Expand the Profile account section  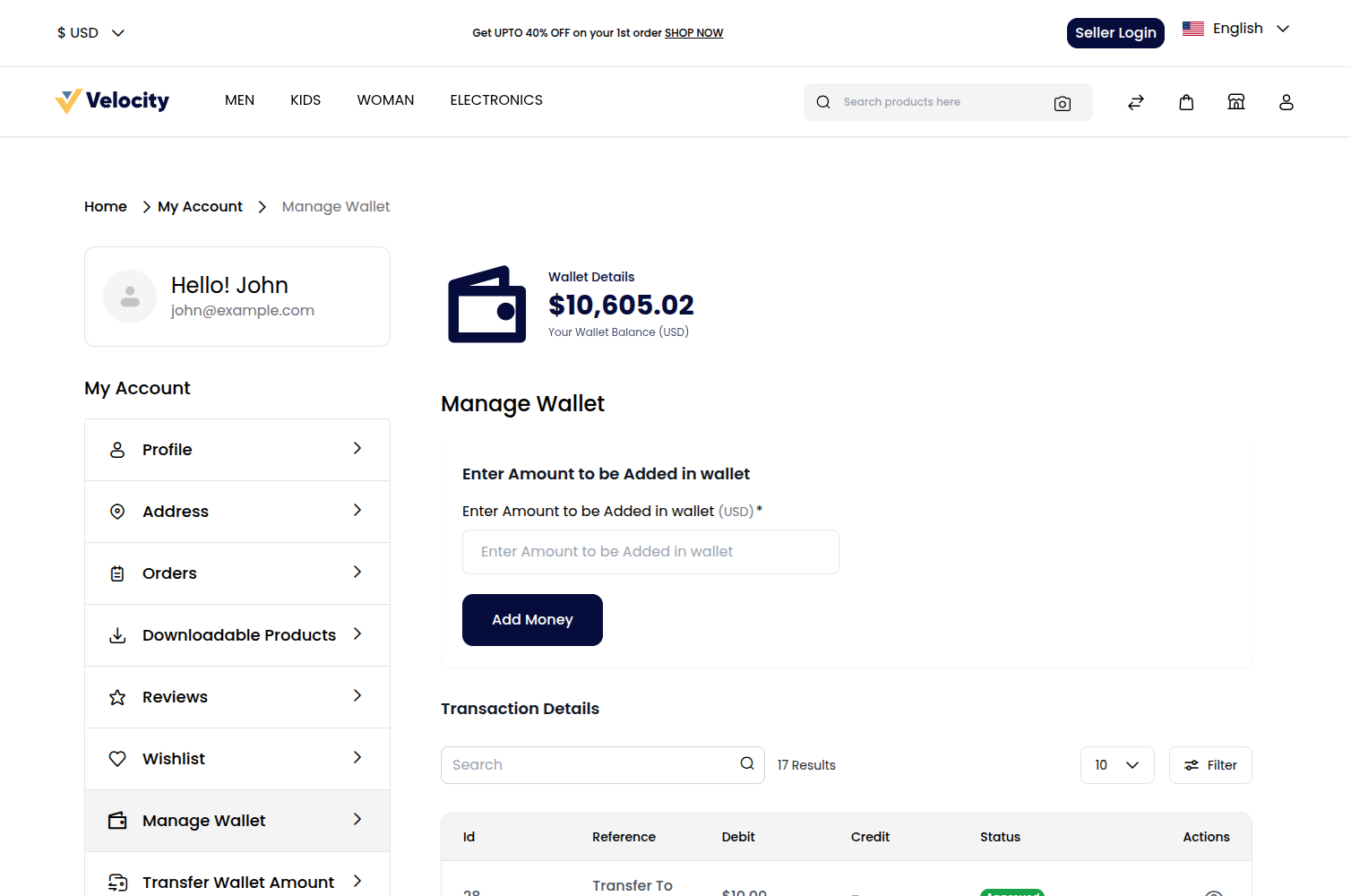pyautogui.click(x=237, y=449)
